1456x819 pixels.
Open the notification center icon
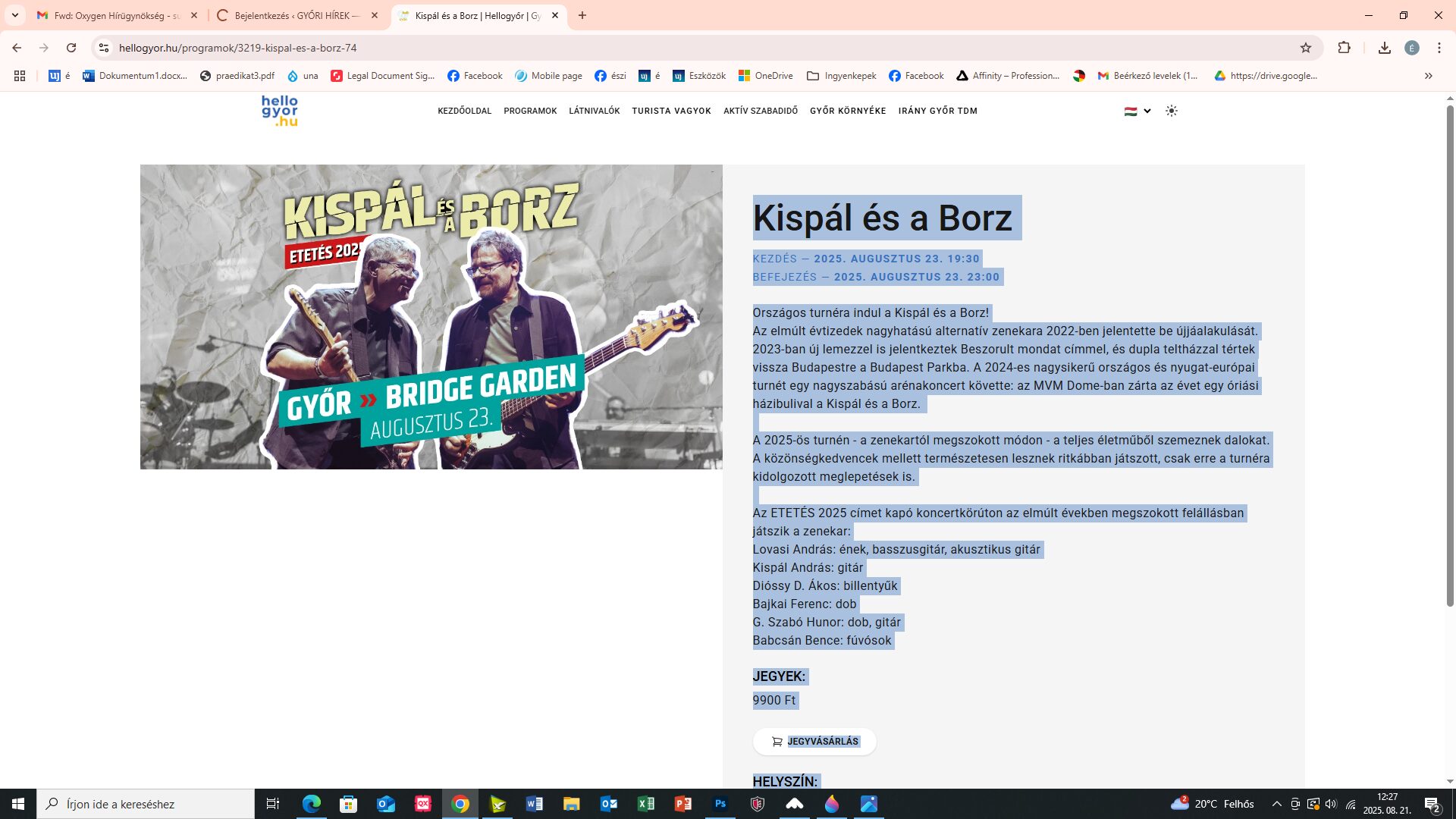pyautogui.click(x=1432, y=804)
